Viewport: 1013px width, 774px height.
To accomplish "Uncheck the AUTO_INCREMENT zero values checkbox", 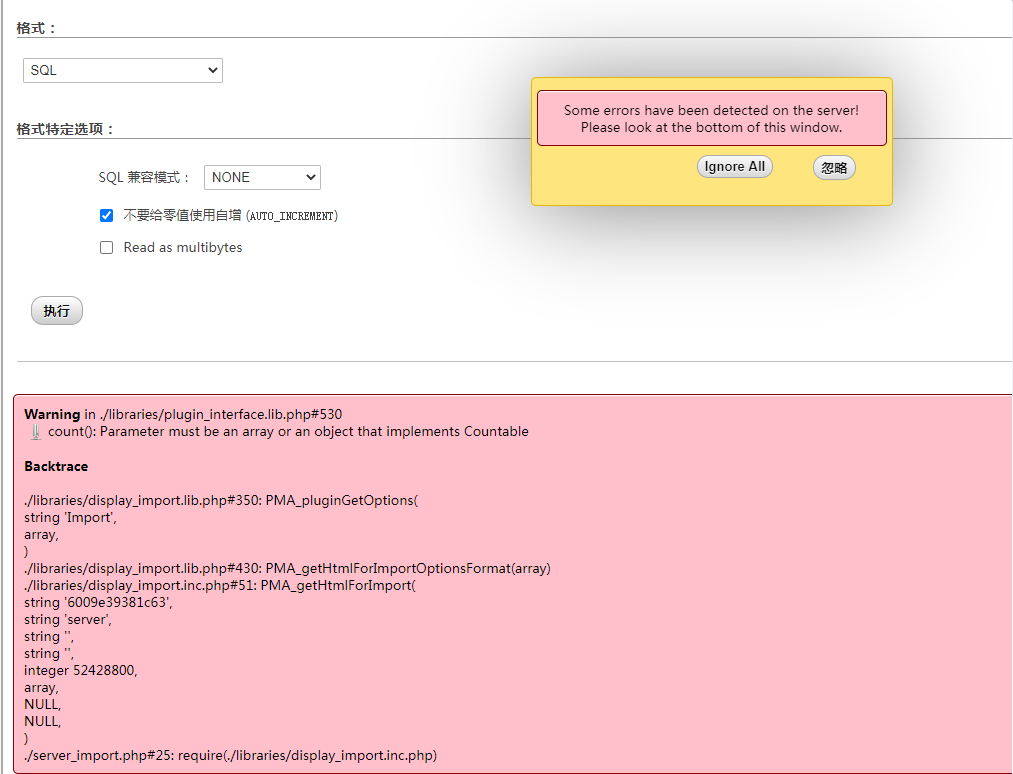I will [107, 215].
